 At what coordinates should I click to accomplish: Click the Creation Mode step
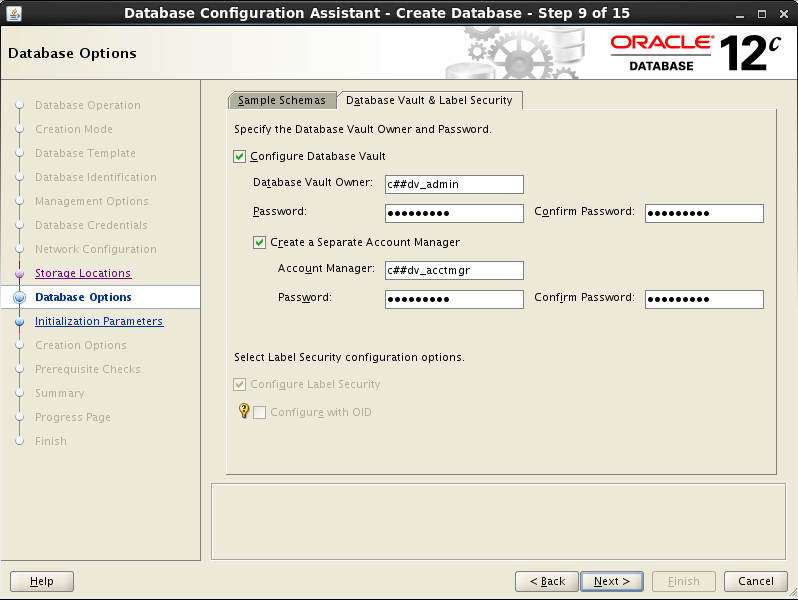[74, 129]
